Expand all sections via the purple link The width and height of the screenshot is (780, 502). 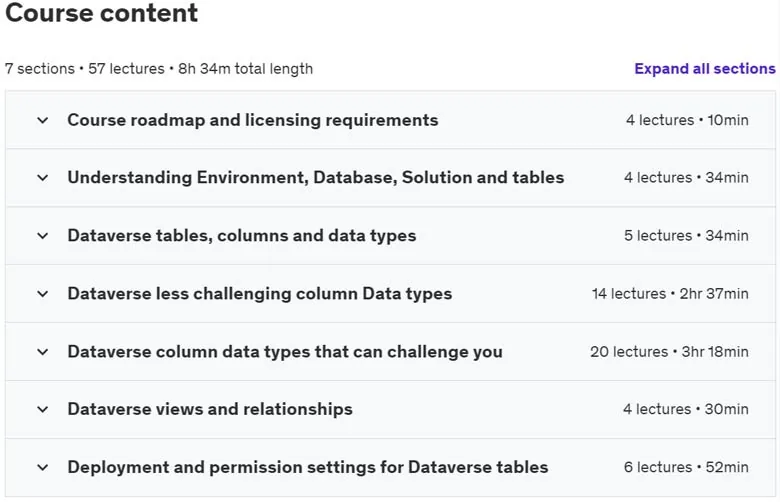(704, 69)
